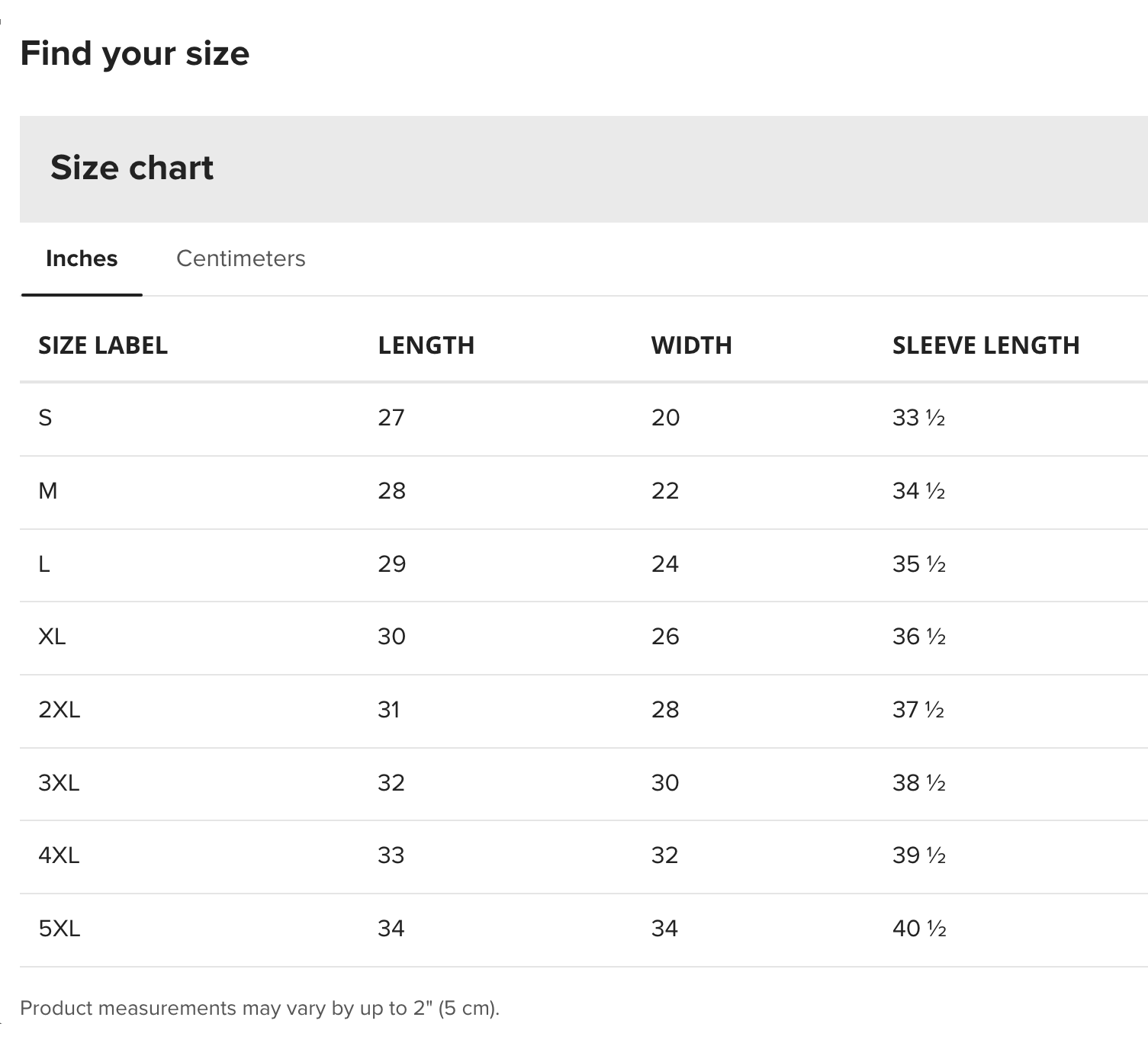The width and height of the screenshot is (1148, 1043).
Task: Select the 2XL size row label
Action: click(59, 710)
